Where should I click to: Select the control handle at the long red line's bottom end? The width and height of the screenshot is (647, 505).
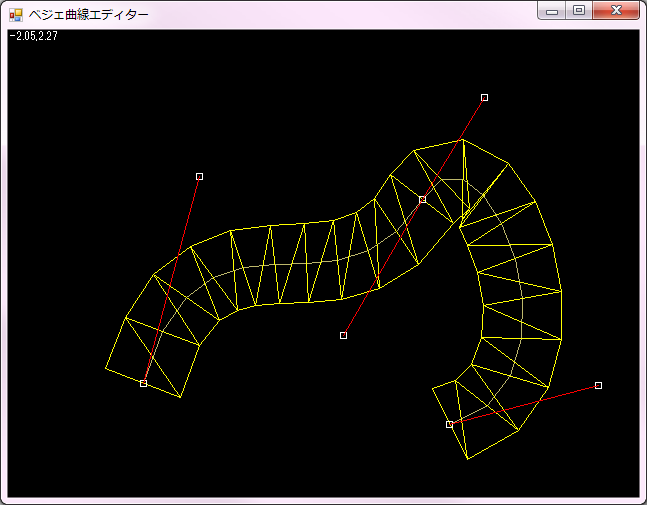(343, 335)
